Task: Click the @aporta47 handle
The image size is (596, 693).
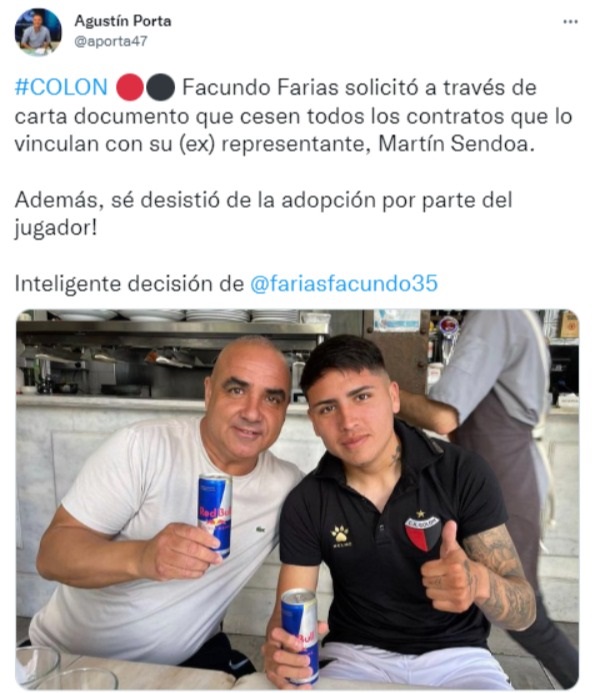Action: coord(110,42)
